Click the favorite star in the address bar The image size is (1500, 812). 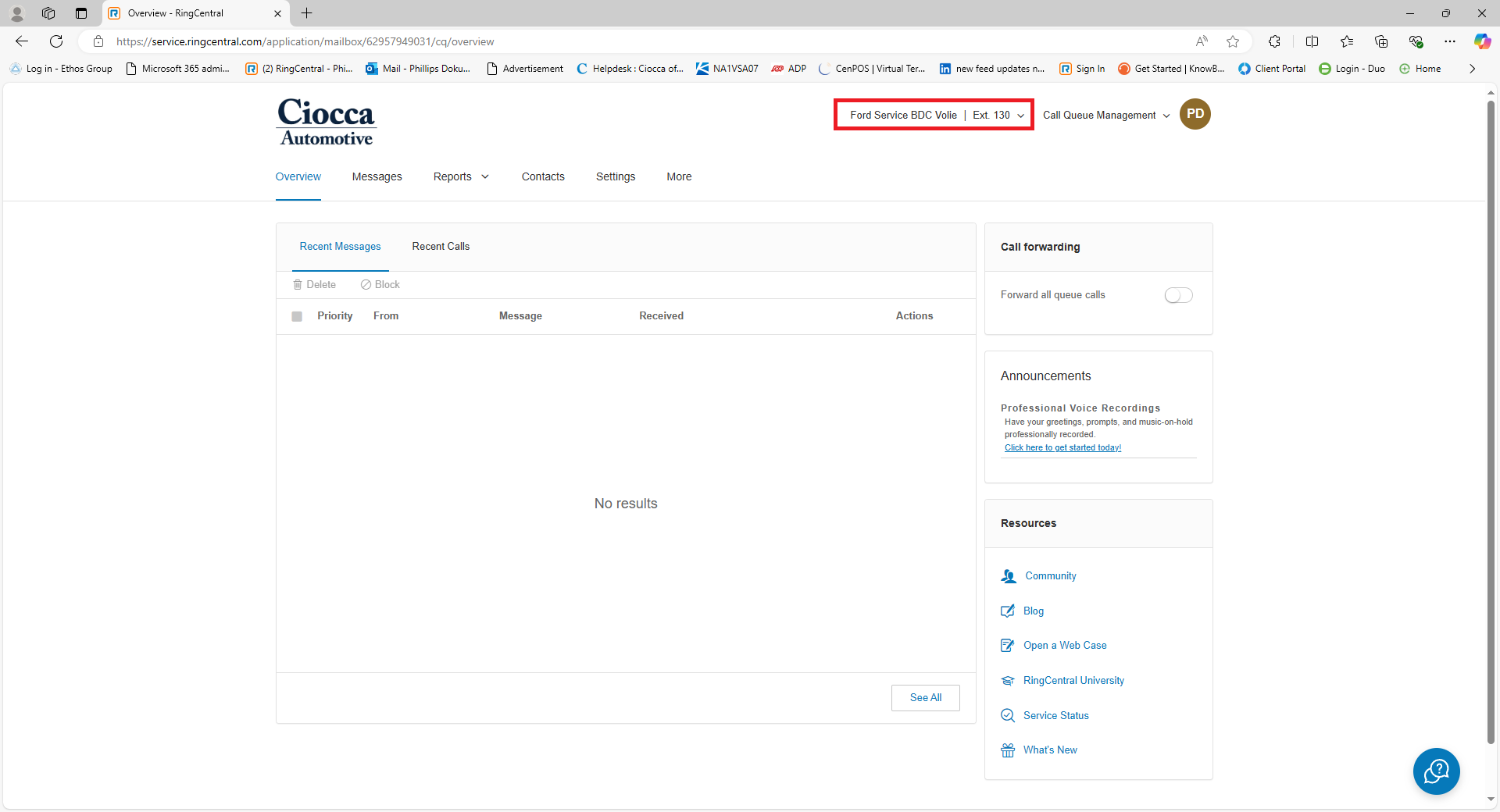coord(1233,41)
